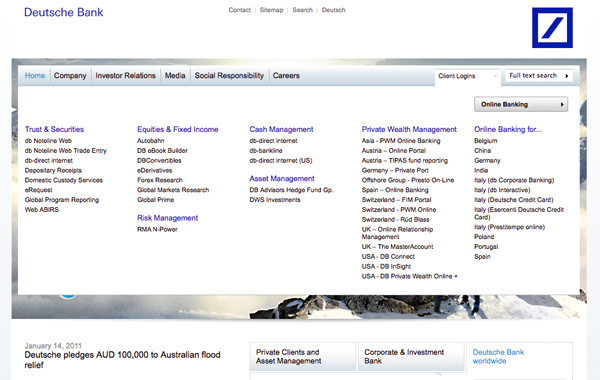The width and height of the screenshot is (600, 380).
Task: Open Global Program Reporting link
Action: (x=62, y=200)
